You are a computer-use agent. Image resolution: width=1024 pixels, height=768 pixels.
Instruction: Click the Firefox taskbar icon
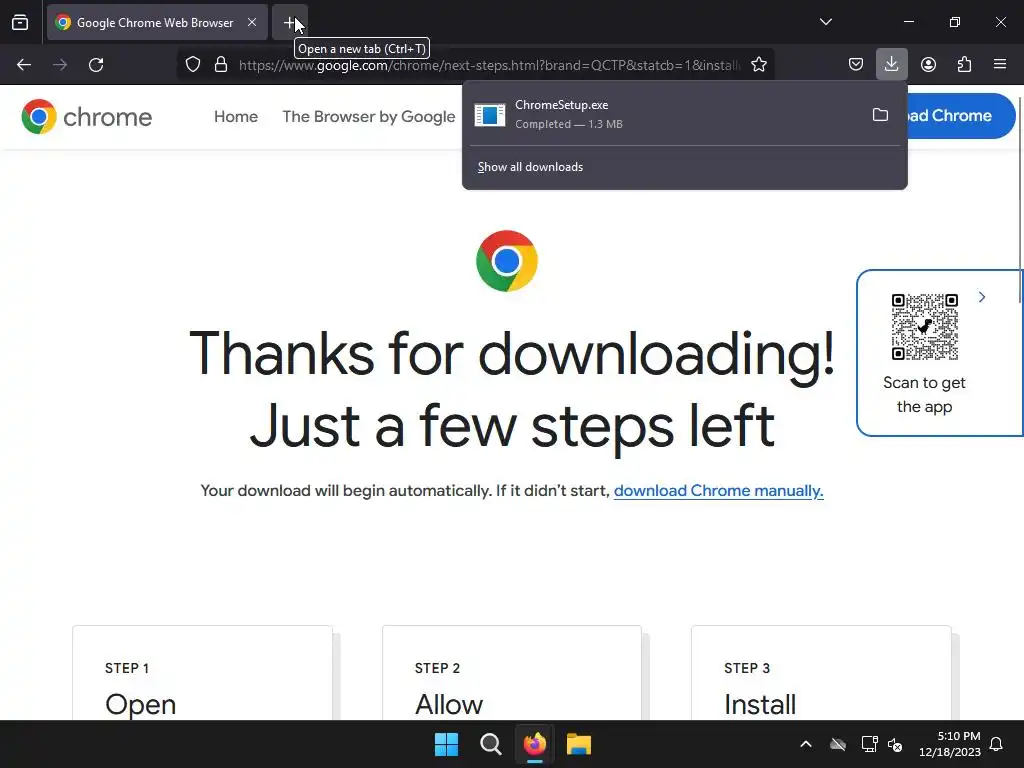click(535, 744)
